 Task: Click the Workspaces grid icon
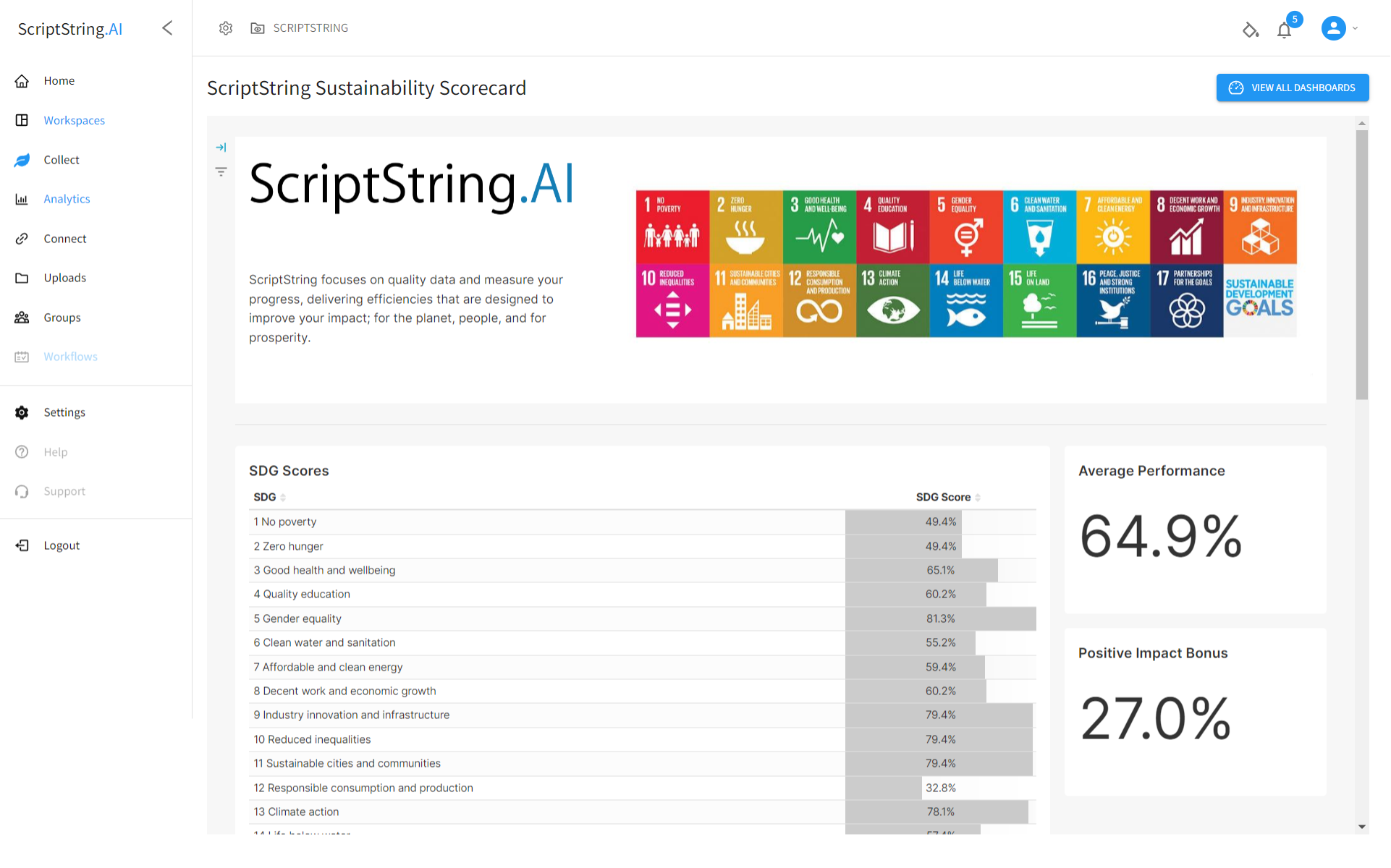click(x=22, y=120)
